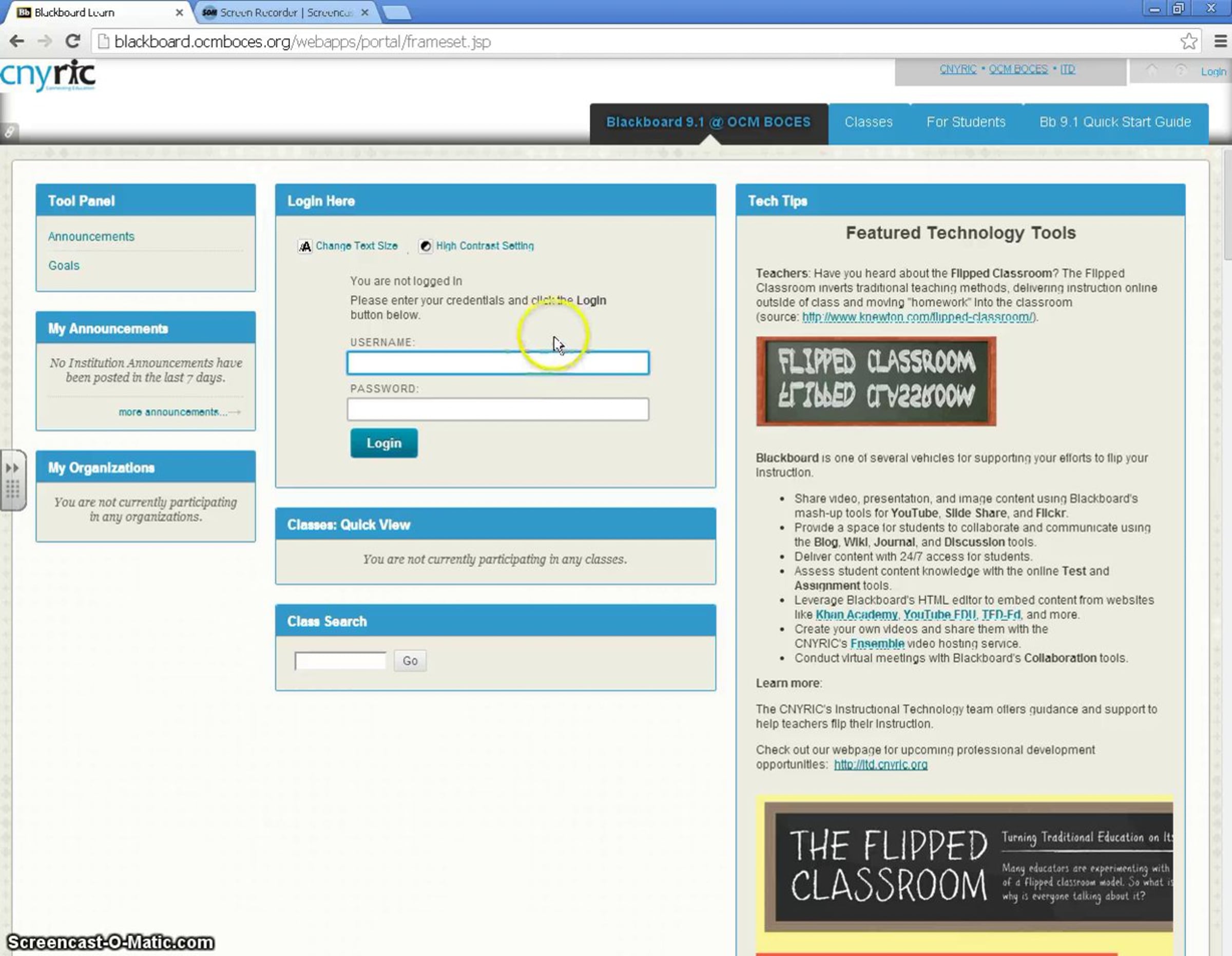
Task: Open the itd.cnyric.org link
Action: (x=880, y=764)
